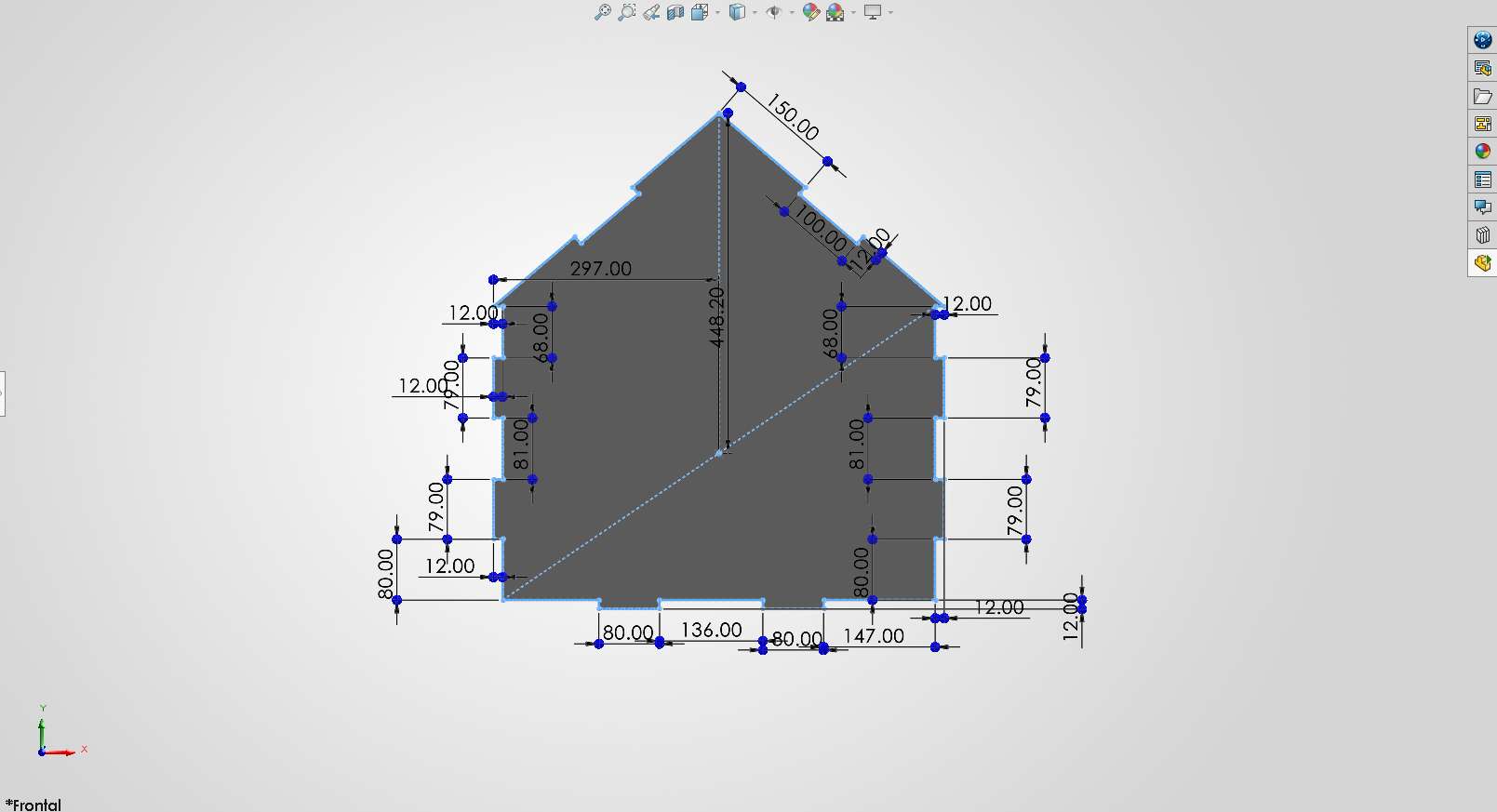Click the Hide/Show Items eye icon
The image size is (1497, 812).
[x=773, y=12]
